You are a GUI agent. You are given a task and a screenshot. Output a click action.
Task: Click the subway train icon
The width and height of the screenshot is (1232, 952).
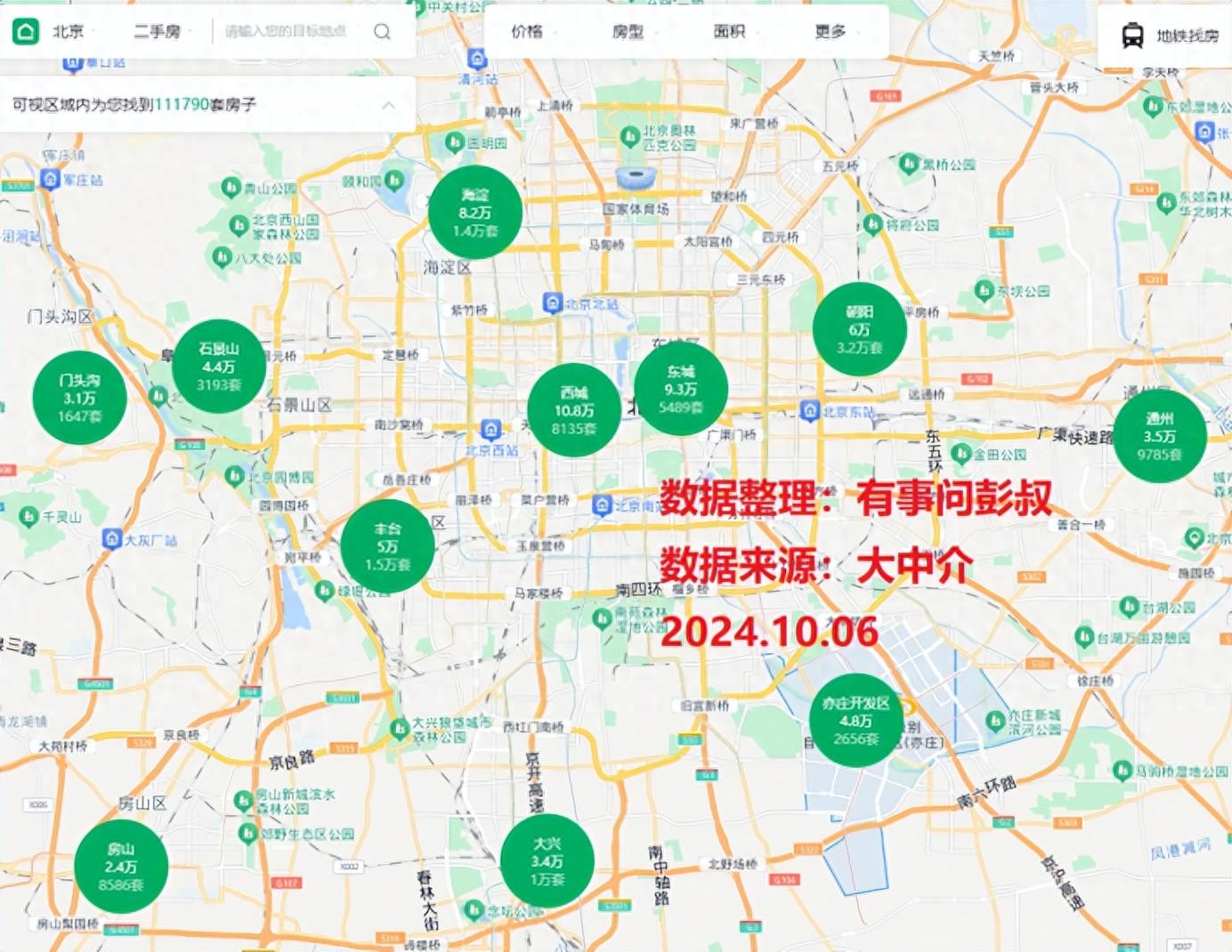click(x=1132, y=36)
